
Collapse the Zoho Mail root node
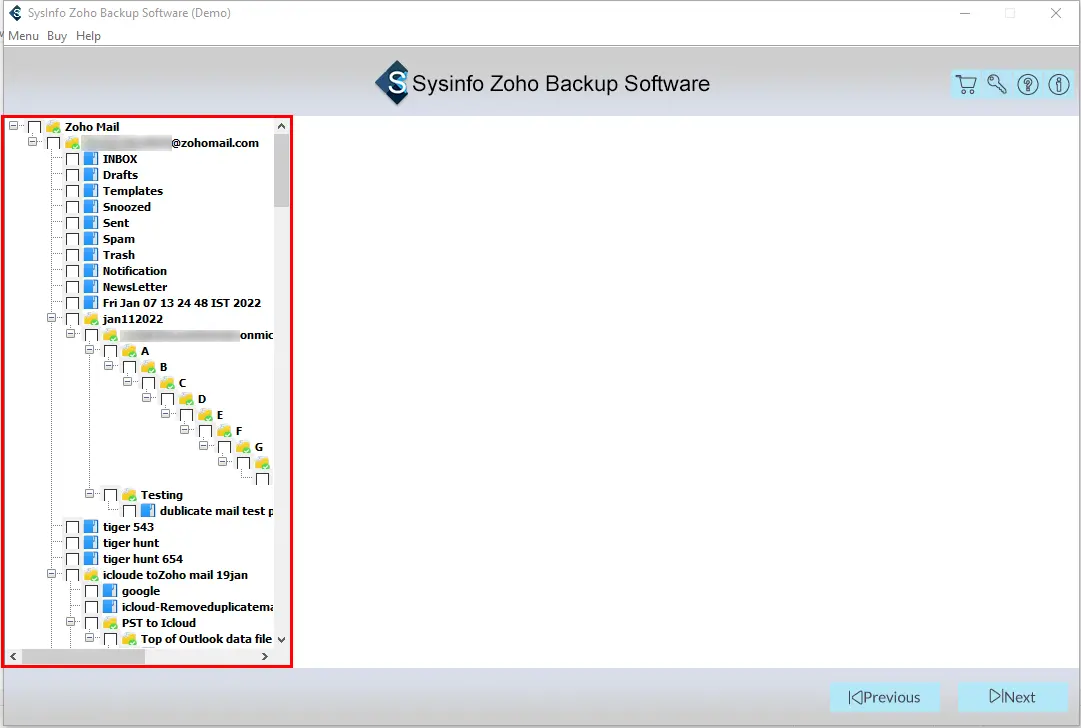pos(13,125)
